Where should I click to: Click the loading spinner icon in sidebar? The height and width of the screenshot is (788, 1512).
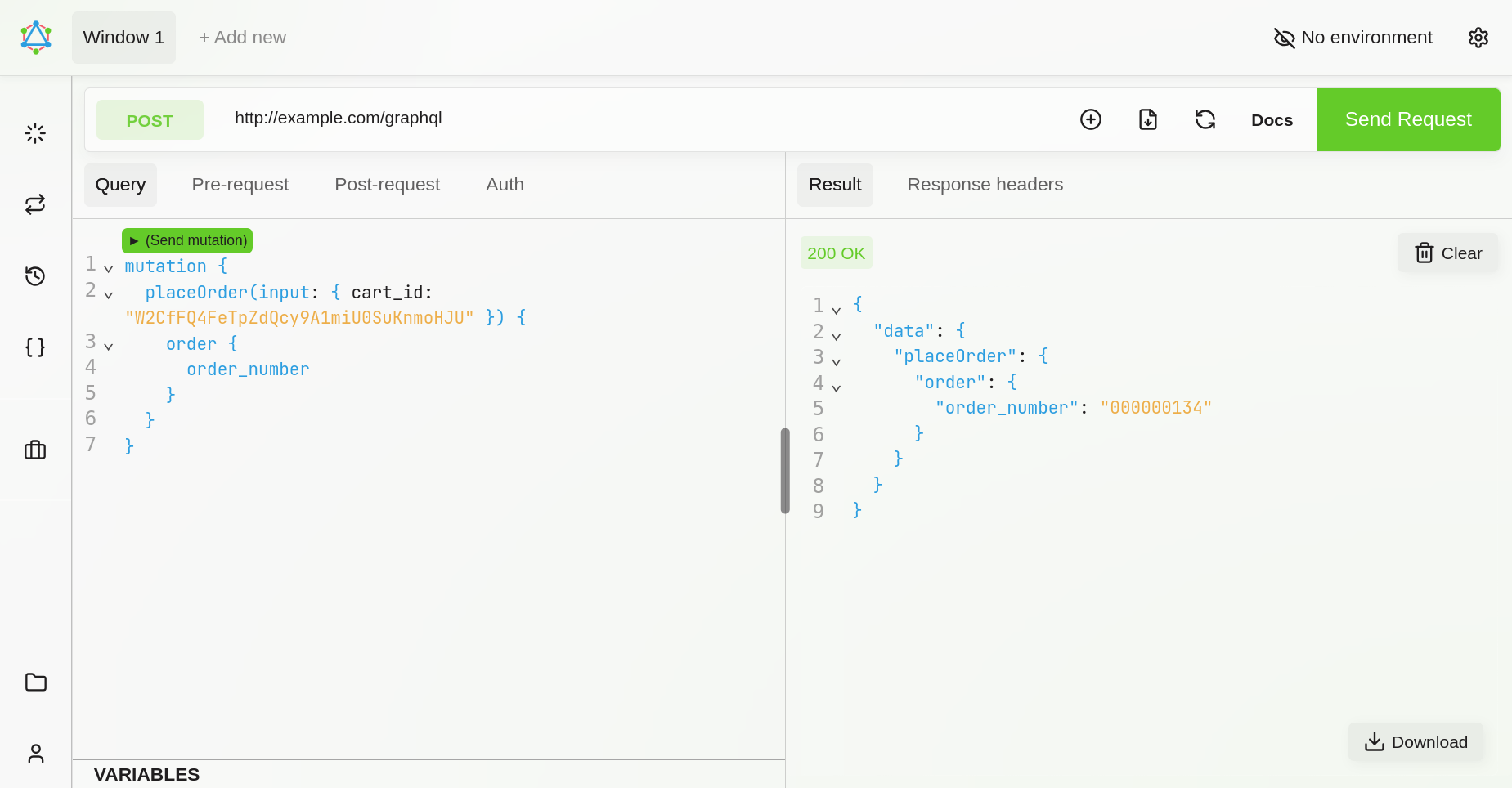pyautogui.click(x=35, y=133)
